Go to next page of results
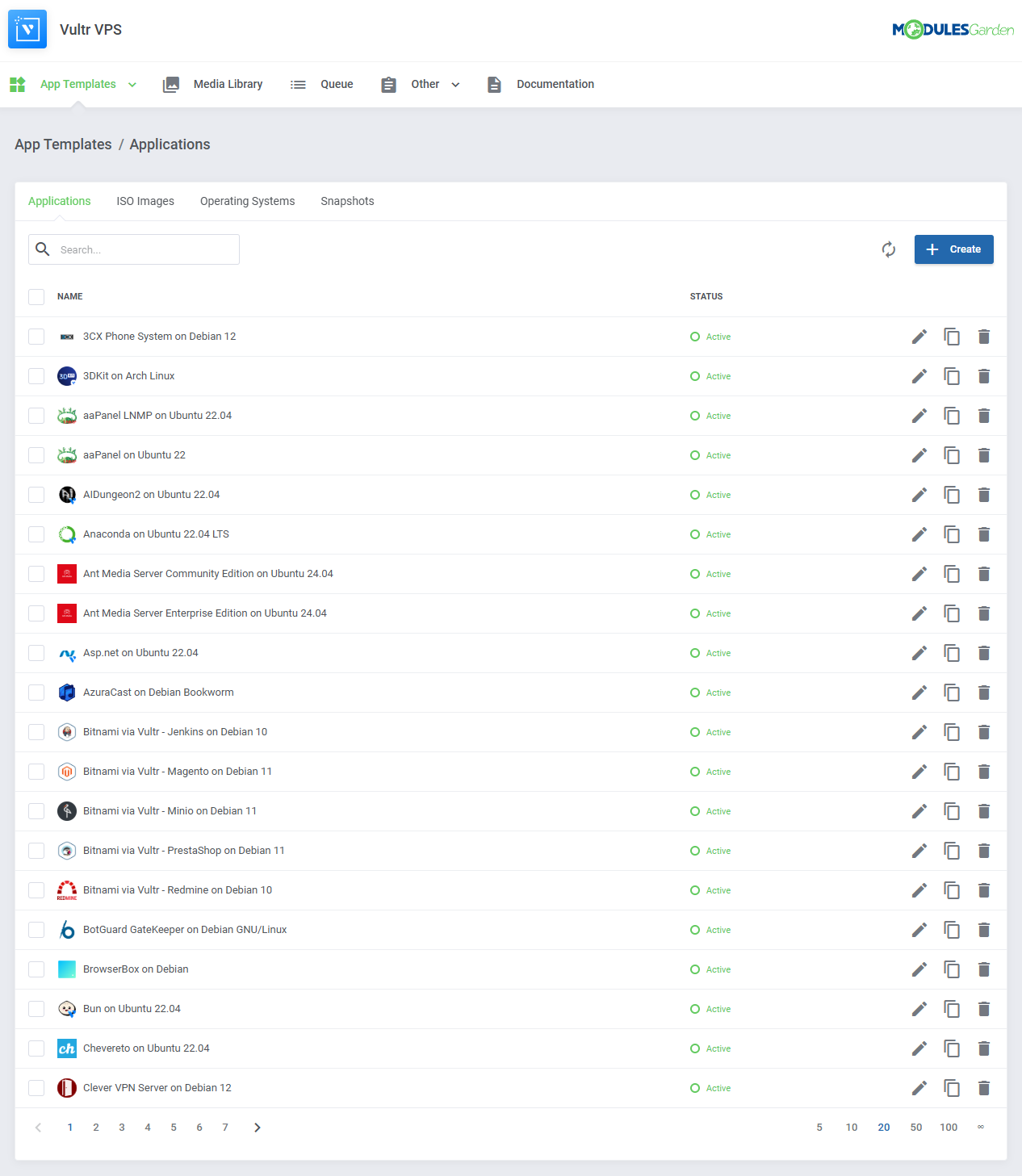1022x1176 pixels. click(x=257, y=1127)
